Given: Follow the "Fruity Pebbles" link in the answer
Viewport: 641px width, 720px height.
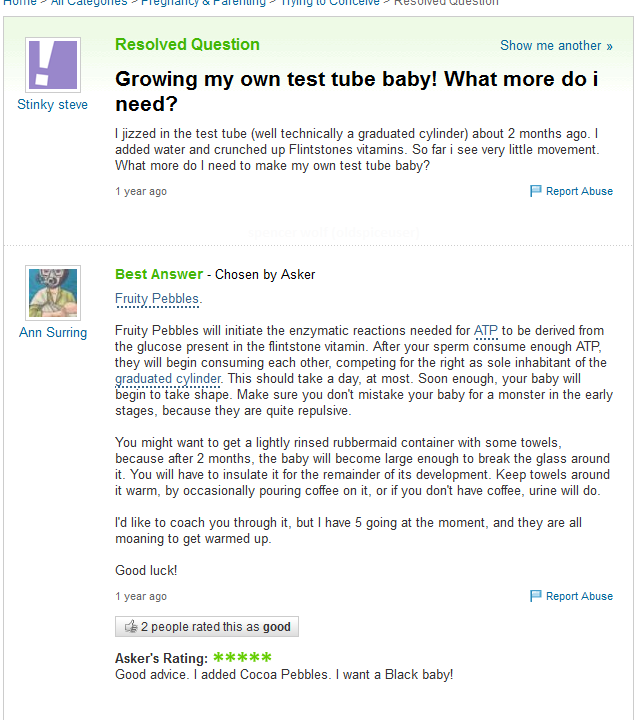Looking at the screenshot, I should click(157, 299).
